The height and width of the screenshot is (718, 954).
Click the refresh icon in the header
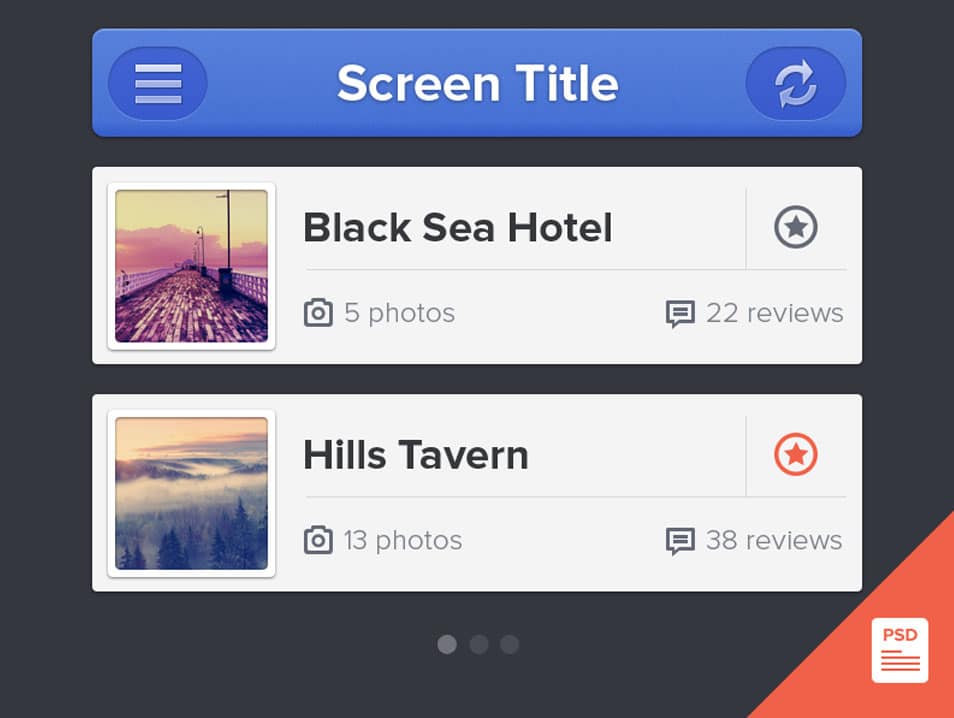pos(795,83)
